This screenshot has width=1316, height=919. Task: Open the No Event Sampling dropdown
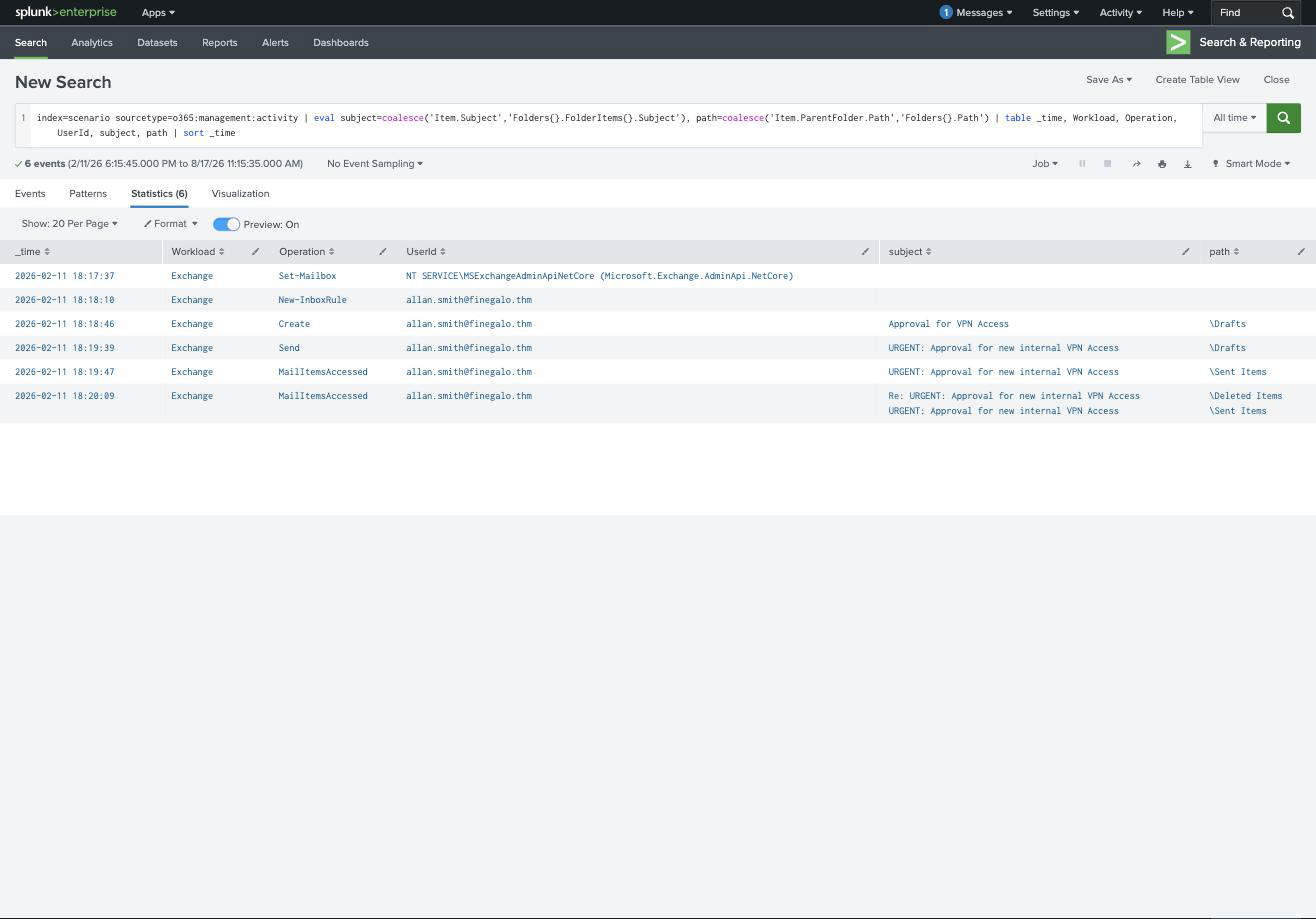[374, 164]
